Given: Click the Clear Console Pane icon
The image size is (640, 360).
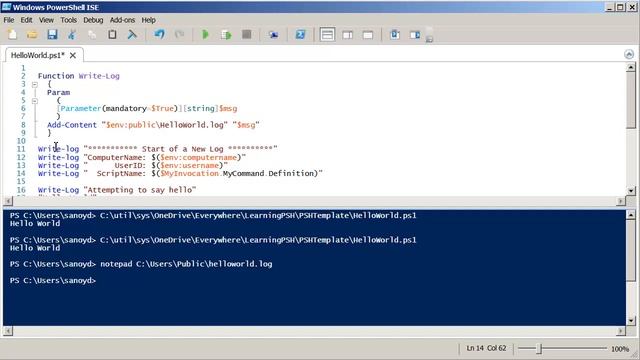Looking at the screenshot, I should pos(132,35).
